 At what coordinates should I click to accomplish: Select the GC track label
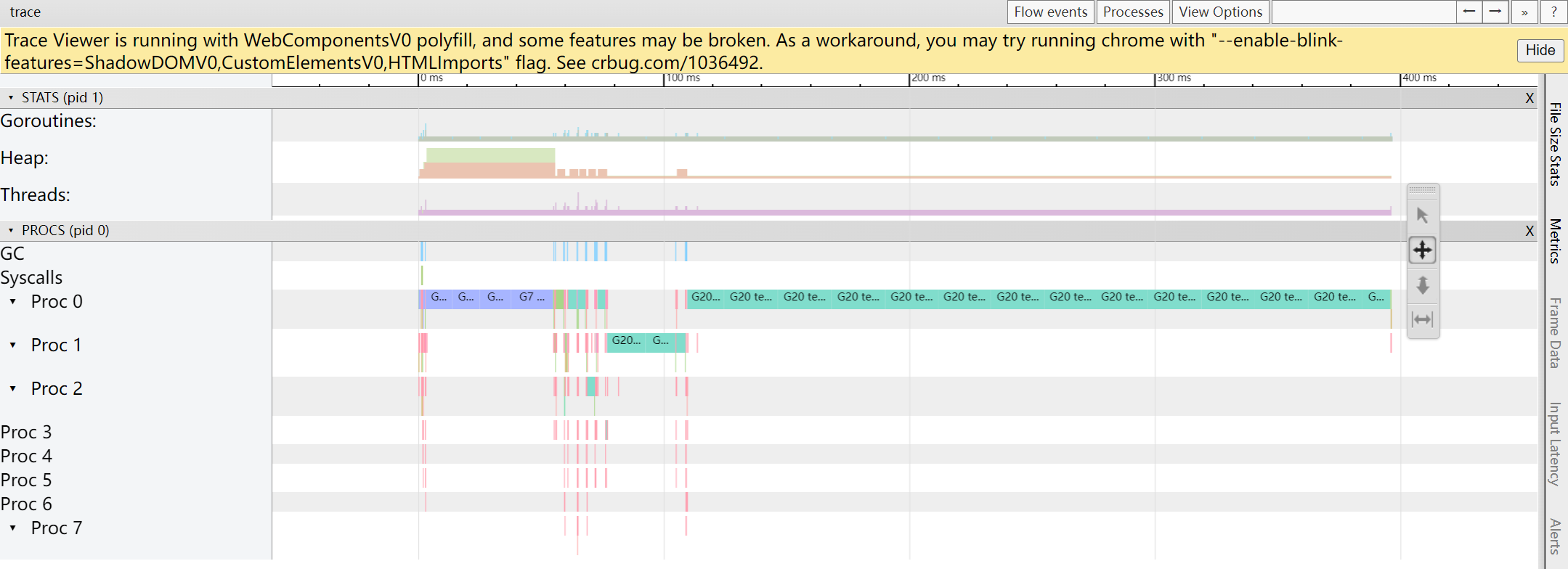coord(12,254)
